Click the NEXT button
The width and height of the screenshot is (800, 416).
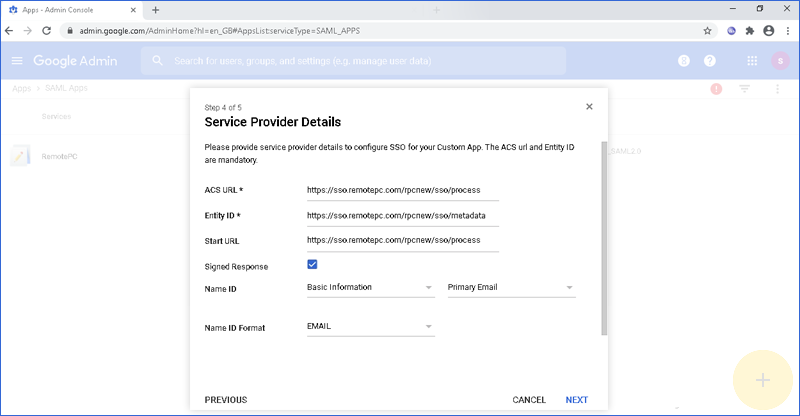(x=576, y=400)
